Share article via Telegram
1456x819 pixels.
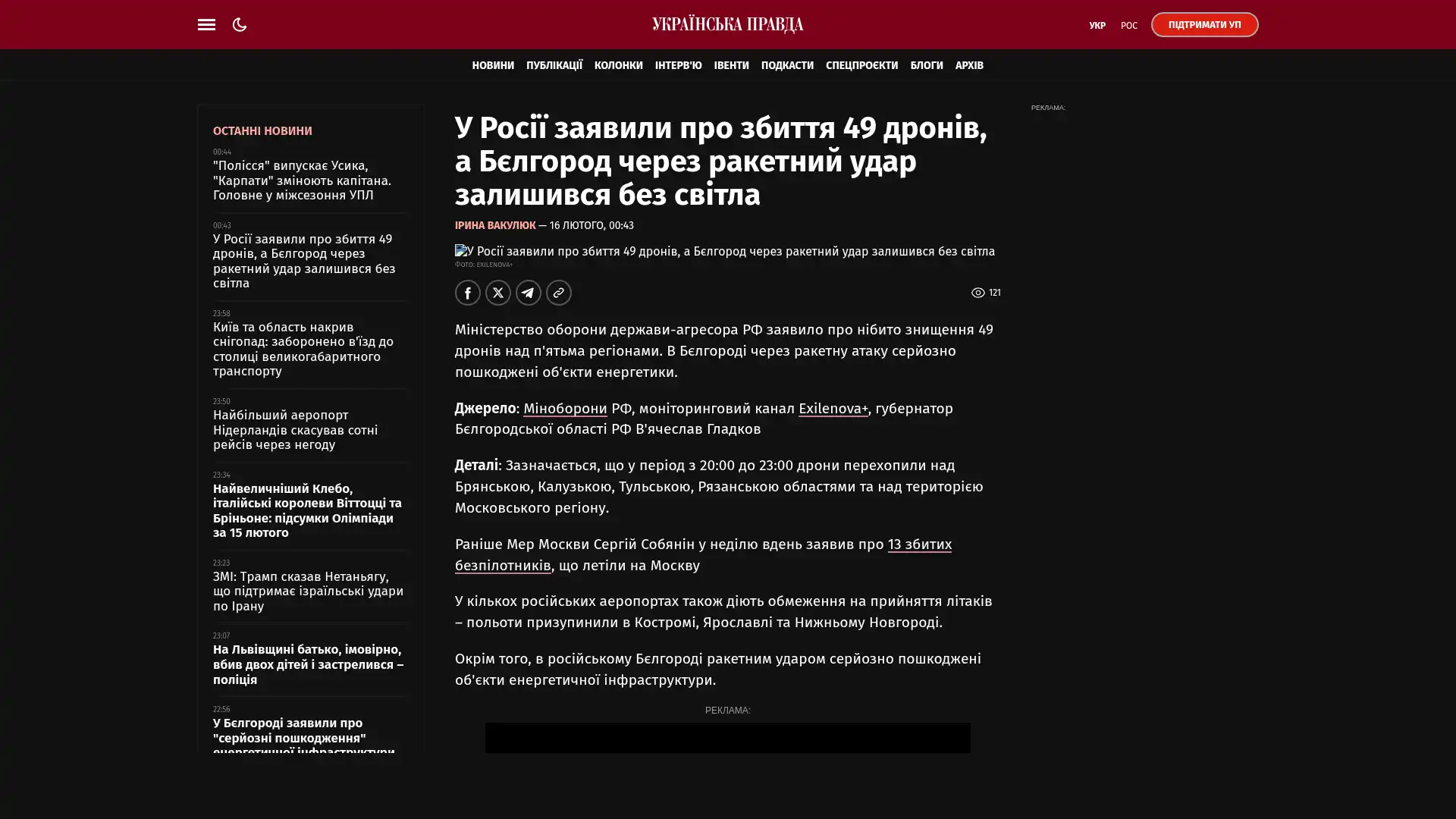point(529,293)
